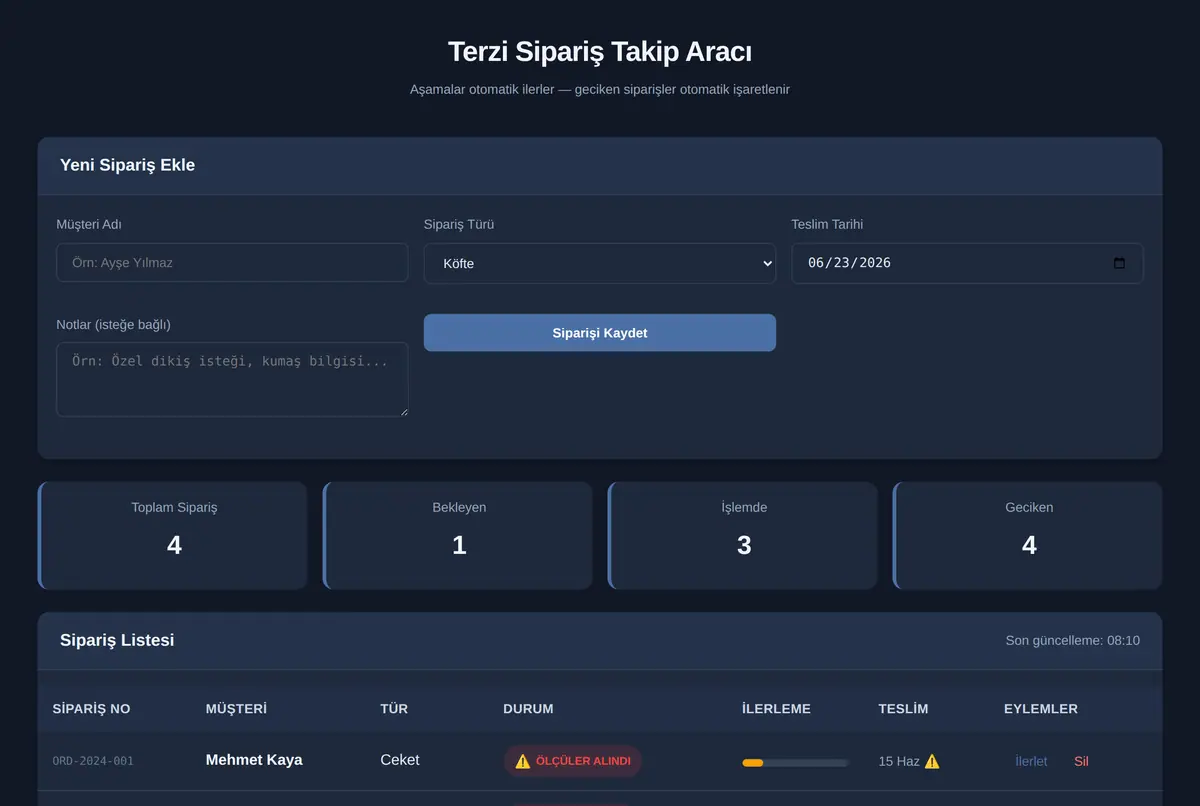Click the 15 Haz delivery date
This screenshot has width=1200, height=806.
click(899, 761)
